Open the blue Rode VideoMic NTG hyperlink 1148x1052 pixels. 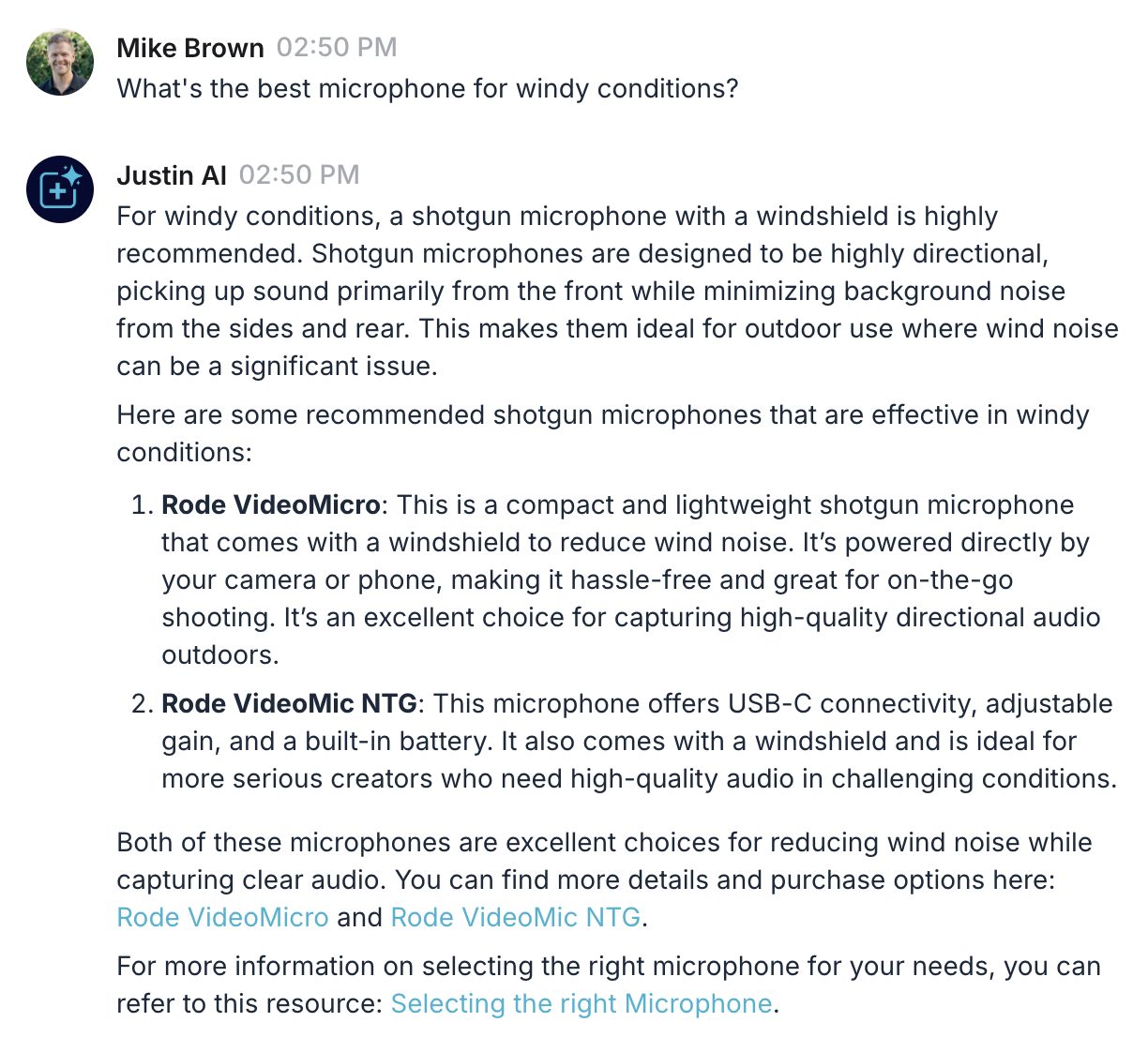pos(516,917)
